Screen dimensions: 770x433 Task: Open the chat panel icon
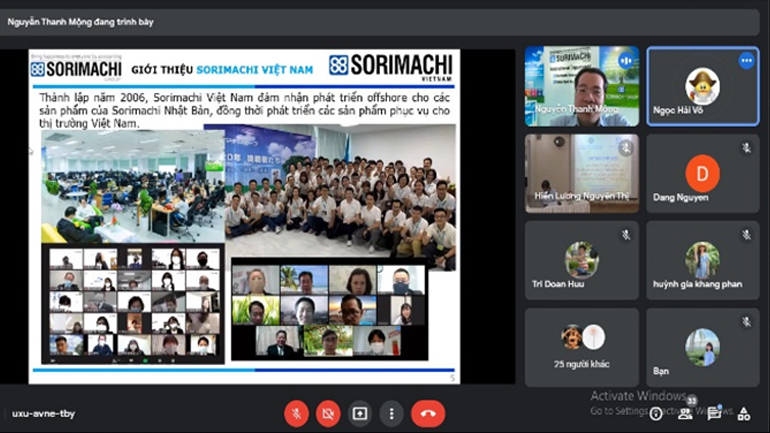[x=716, y=413]
